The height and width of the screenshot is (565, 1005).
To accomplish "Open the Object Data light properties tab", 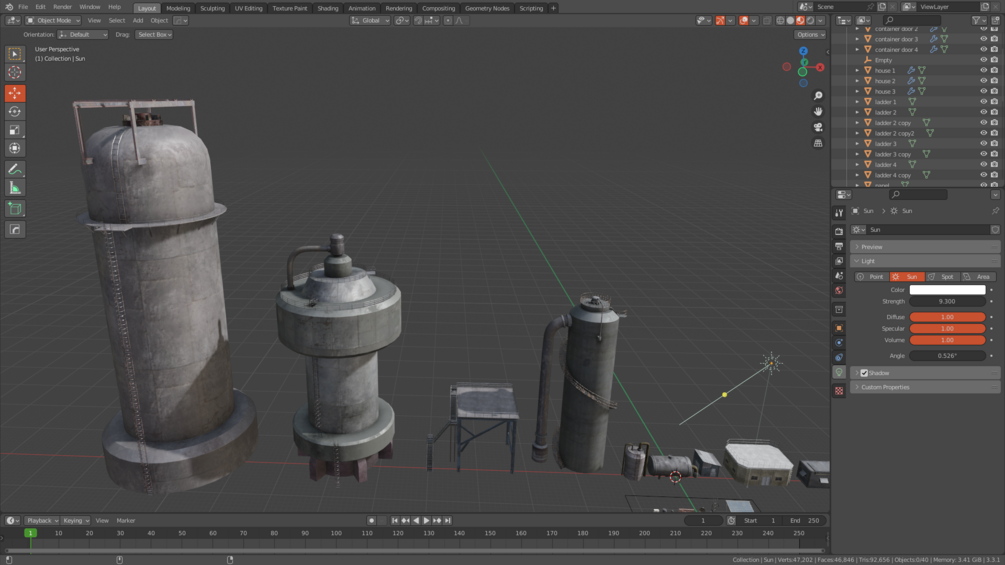I will tap(839, 372).
